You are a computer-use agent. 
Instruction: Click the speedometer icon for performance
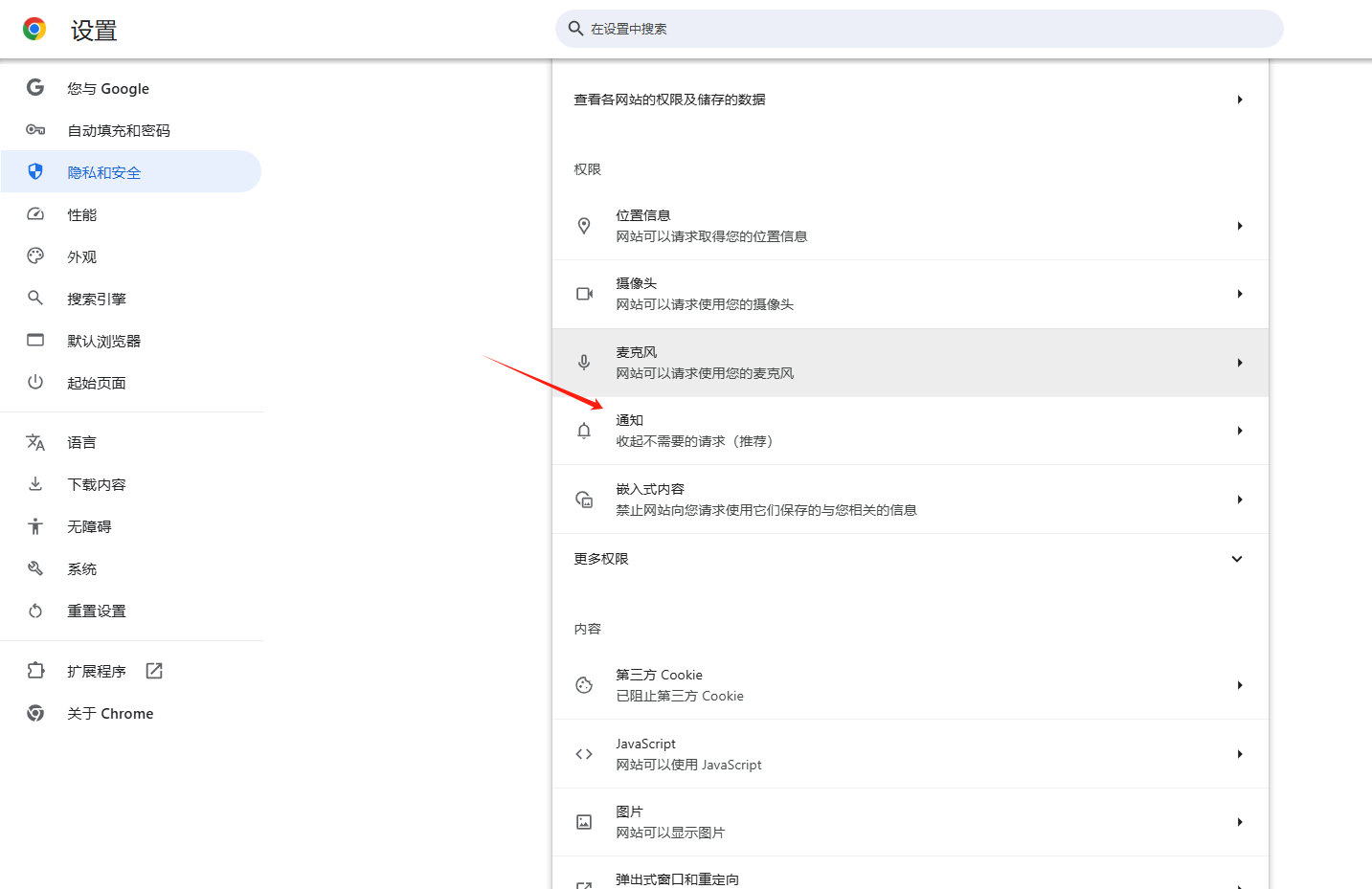[35, 214]
